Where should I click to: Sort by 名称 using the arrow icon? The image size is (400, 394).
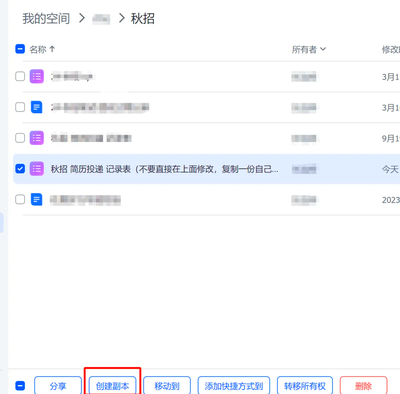tap(52, 49)
